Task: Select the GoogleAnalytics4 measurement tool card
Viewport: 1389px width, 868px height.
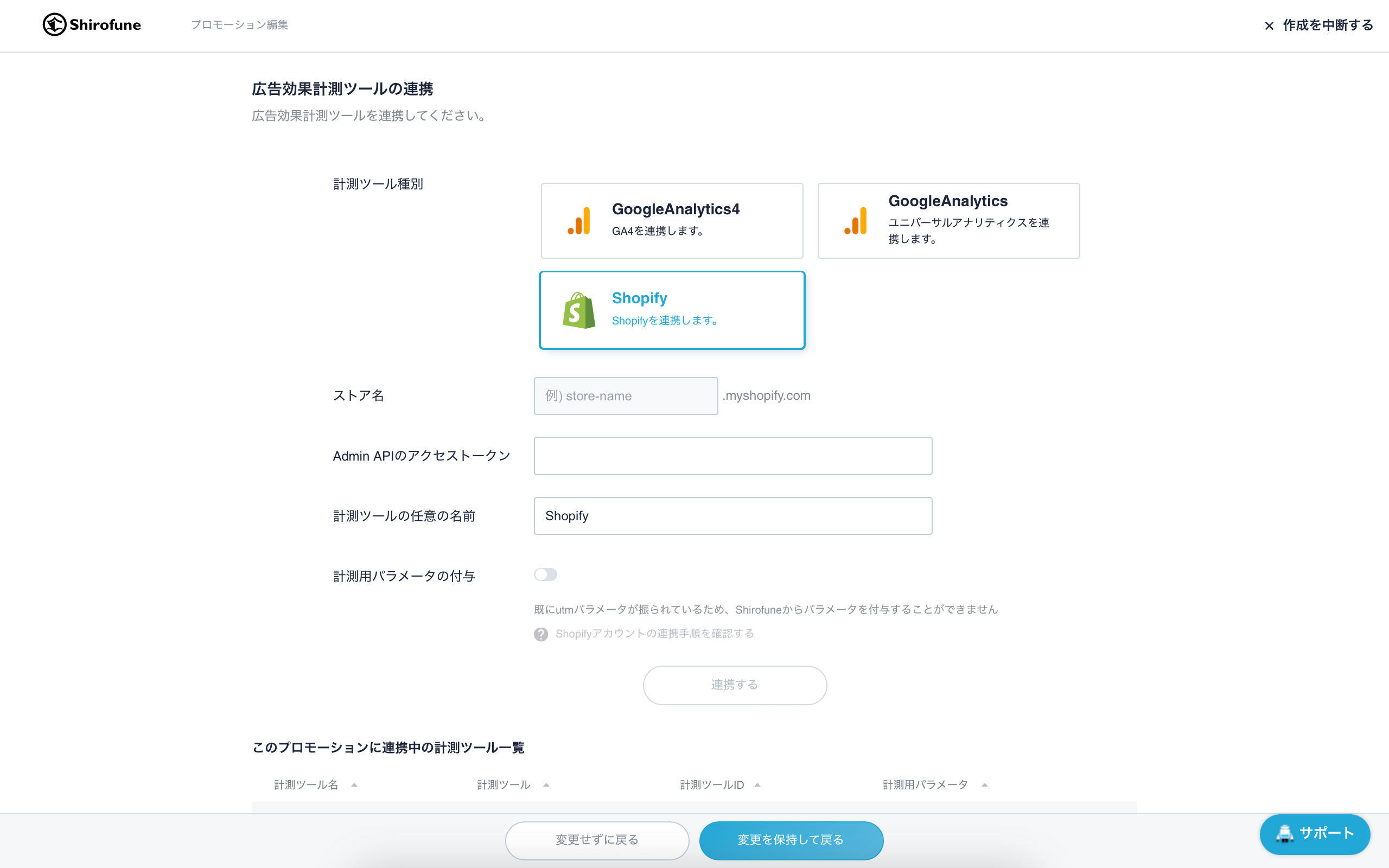Action: pyautogui.click(x=672, y=220)
